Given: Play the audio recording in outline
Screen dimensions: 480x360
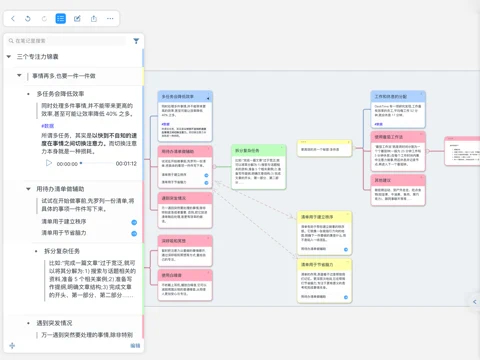Looking at the screenshot, I should pos(49,163).
